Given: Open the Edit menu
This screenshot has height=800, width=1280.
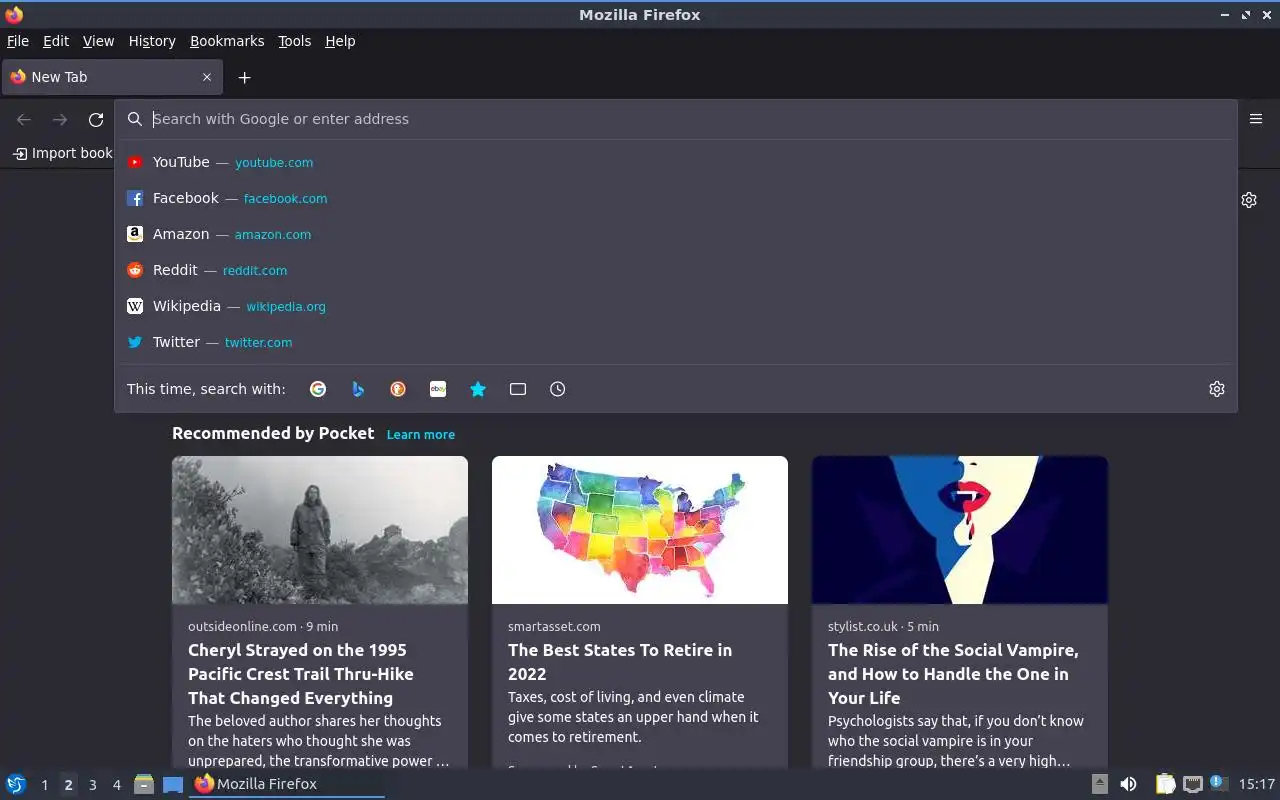Looking at the screenshot, I should (x=56, y=41).
